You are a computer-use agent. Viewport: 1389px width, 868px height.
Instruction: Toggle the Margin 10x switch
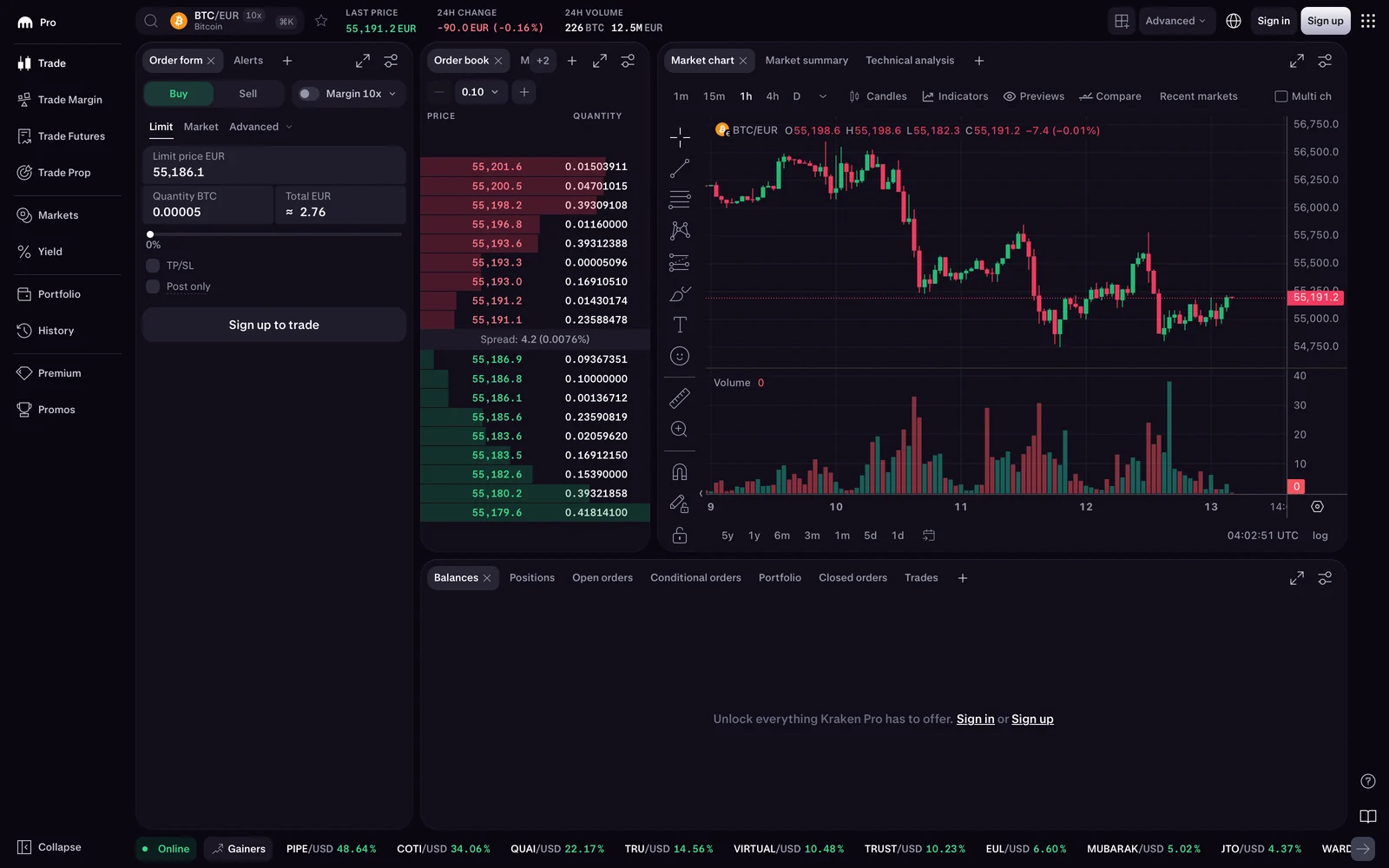(307, 94)
